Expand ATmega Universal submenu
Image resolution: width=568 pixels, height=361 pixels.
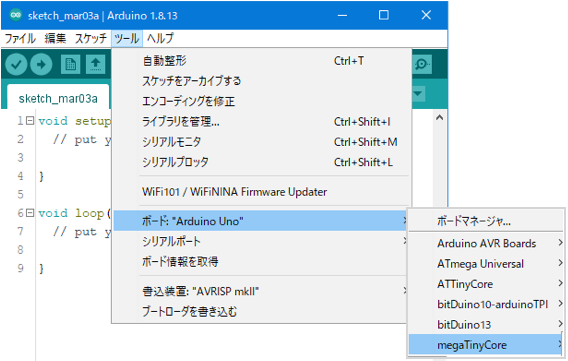click(x=486, y=264)
